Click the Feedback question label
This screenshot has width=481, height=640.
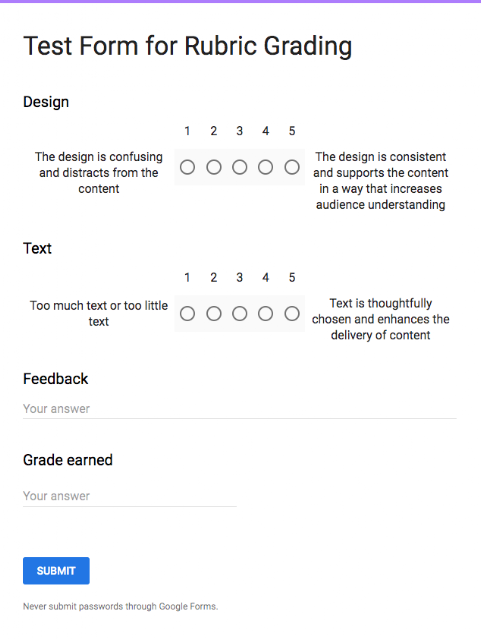[56, 379]
